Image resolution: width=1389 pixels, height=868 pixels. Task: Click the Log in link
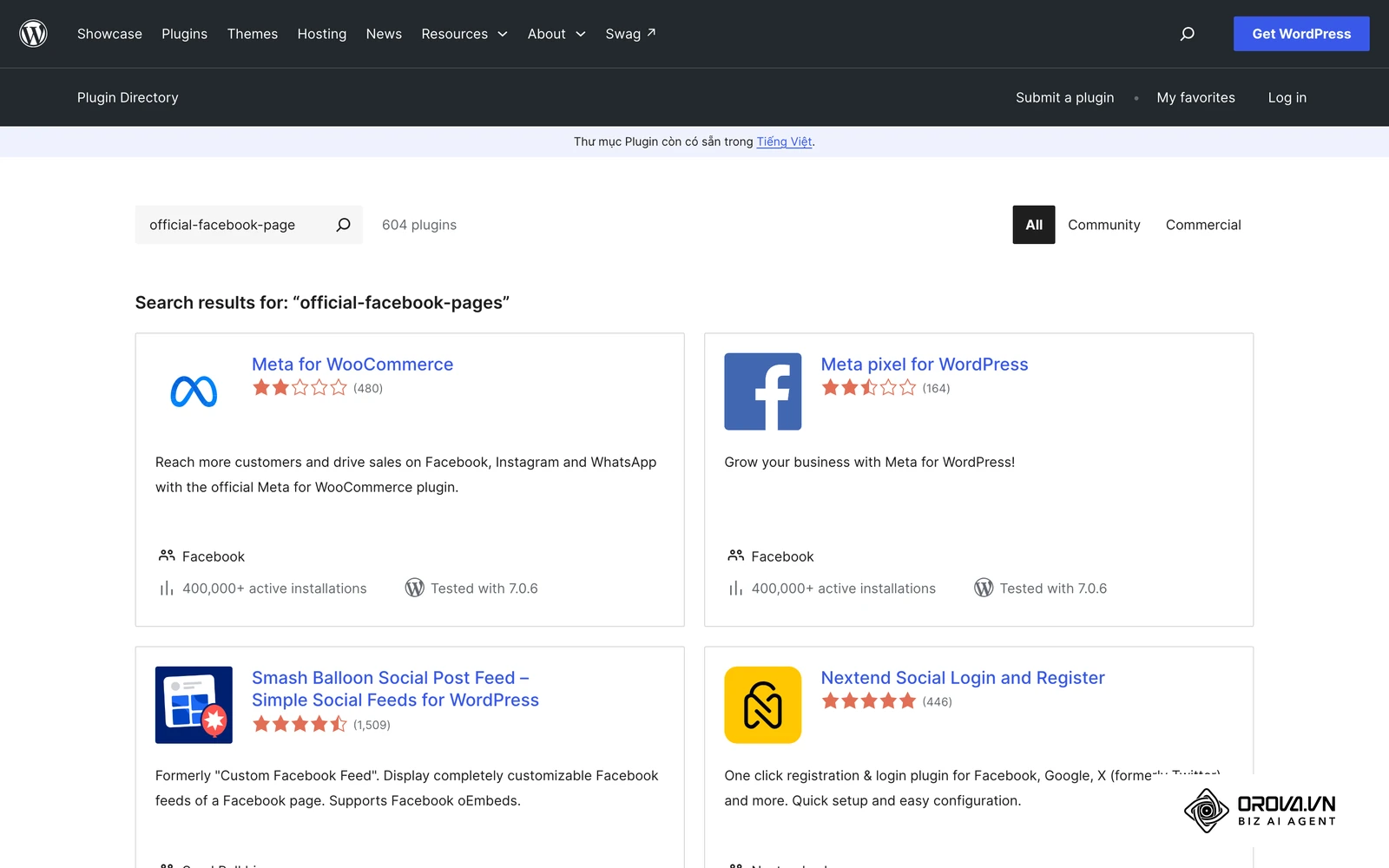point(1287,97)
